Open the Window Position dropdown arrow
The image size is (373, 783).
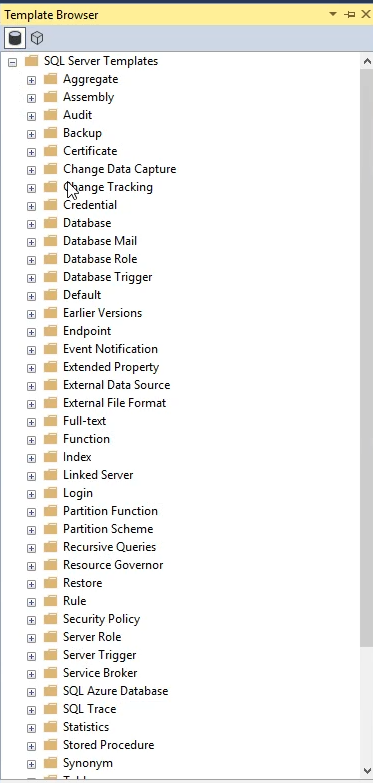(x=333, y=14)
